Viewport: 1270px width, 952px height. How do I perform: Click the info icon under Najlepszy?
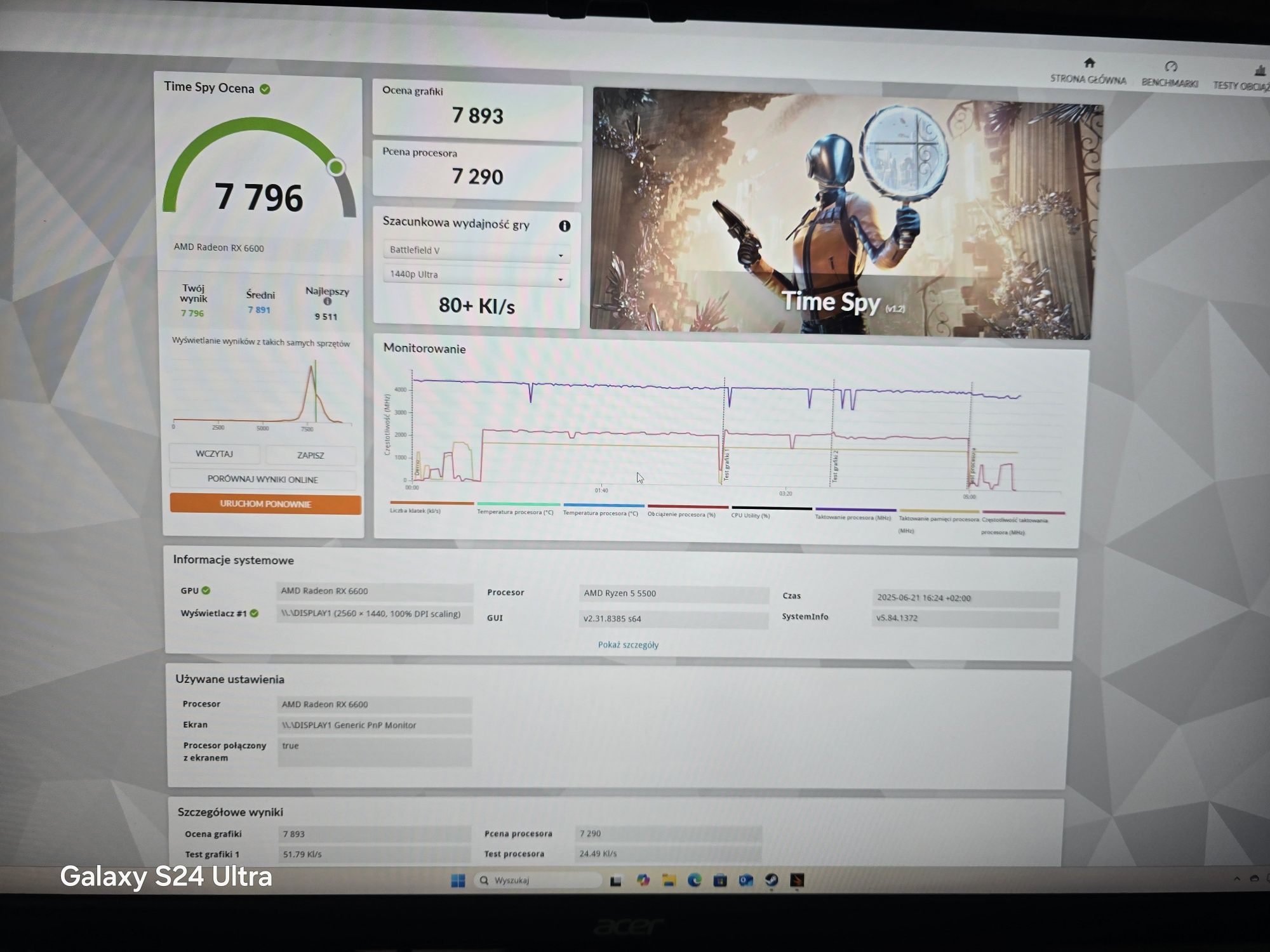coord(327,301)
